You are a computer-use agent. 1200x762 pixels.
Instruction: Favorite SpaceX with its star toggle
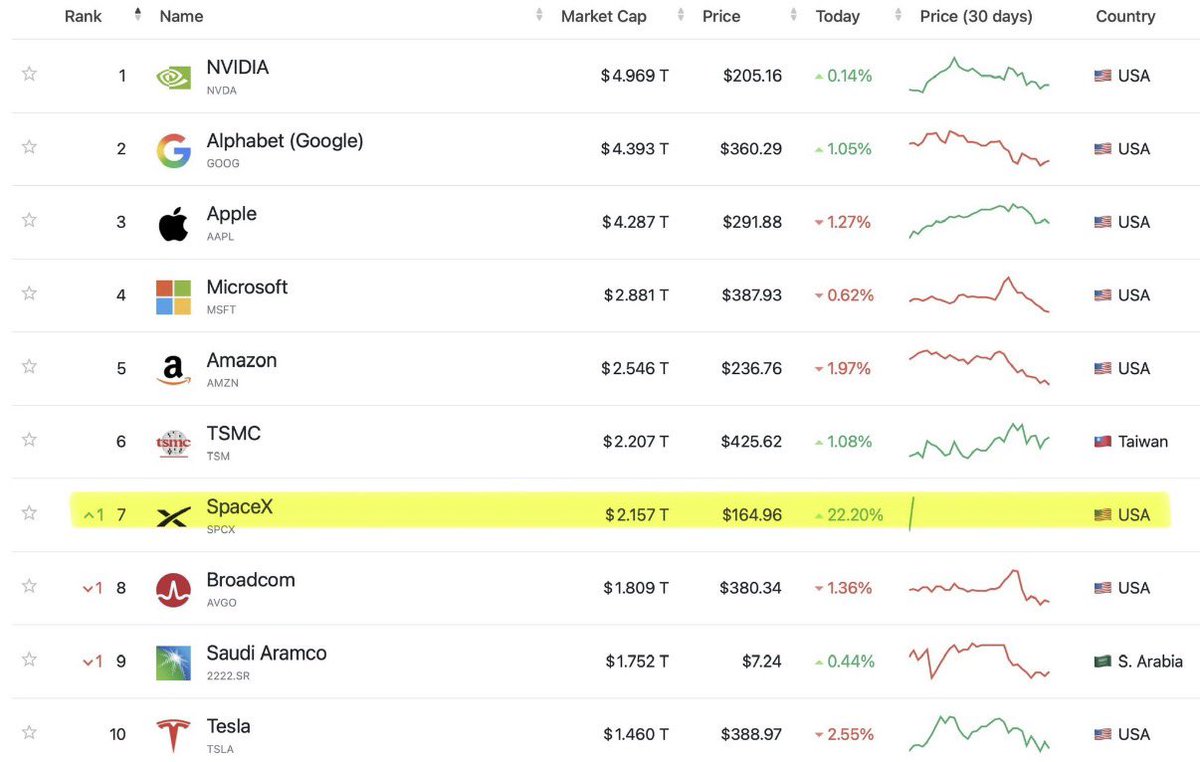pyautogui.click(x=29, y=513)
